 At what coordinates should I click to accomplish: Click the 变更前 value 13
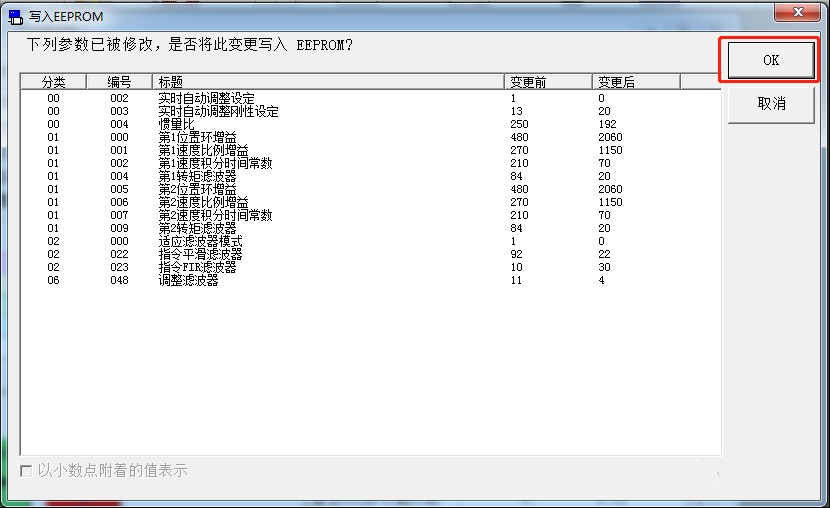pyautogui.click(x=517, y=111)
